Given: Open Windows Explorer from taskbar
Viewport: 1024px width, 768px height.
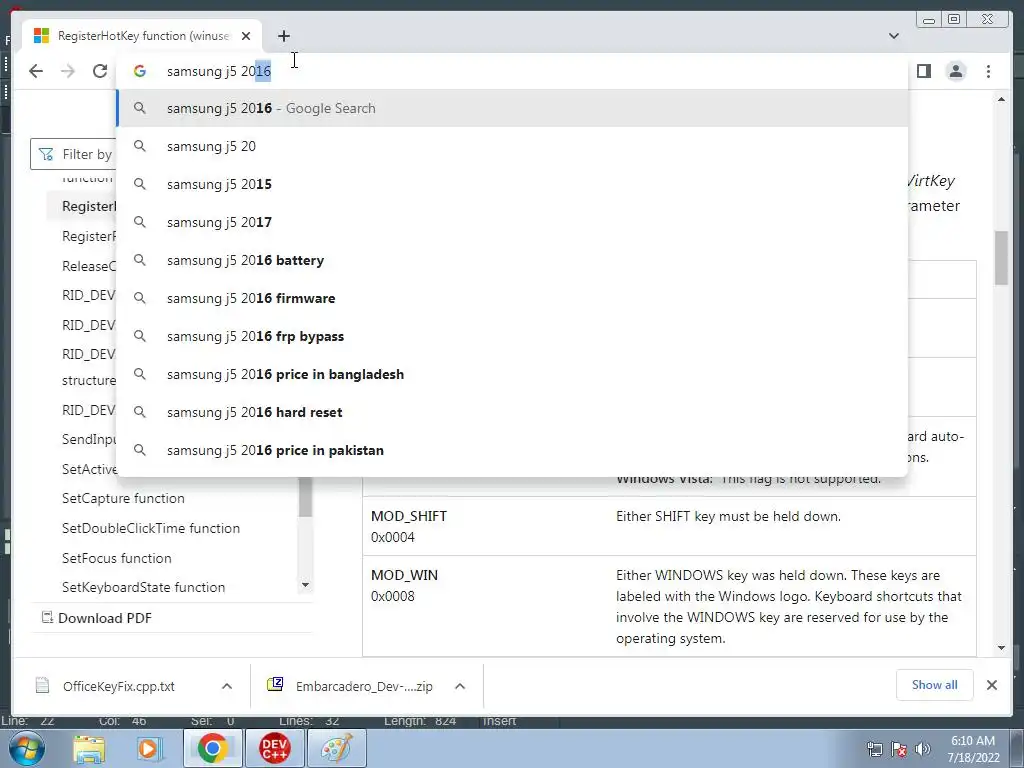Looking at the screenshot, I should pyautogui.click(x=89, y=748).
